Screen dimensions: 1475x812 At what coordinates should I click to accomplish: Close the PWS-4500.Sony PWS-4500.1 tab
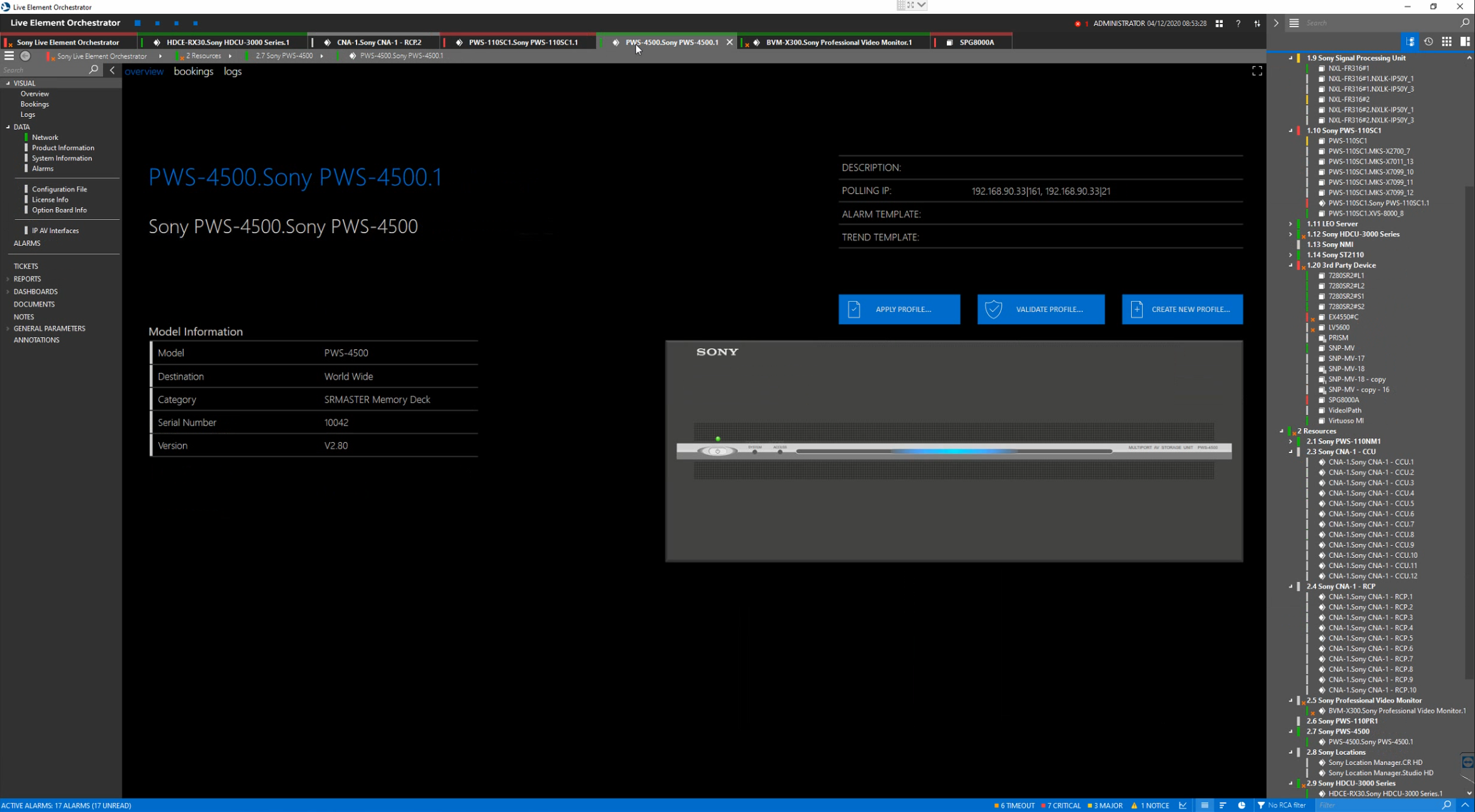point(730,42)
